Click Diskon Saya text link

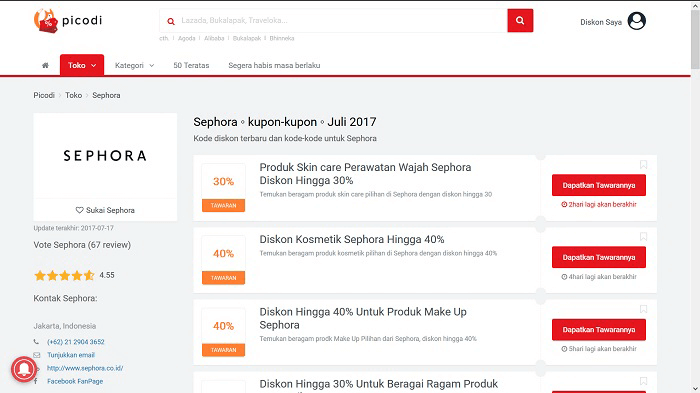click(601, 22)
